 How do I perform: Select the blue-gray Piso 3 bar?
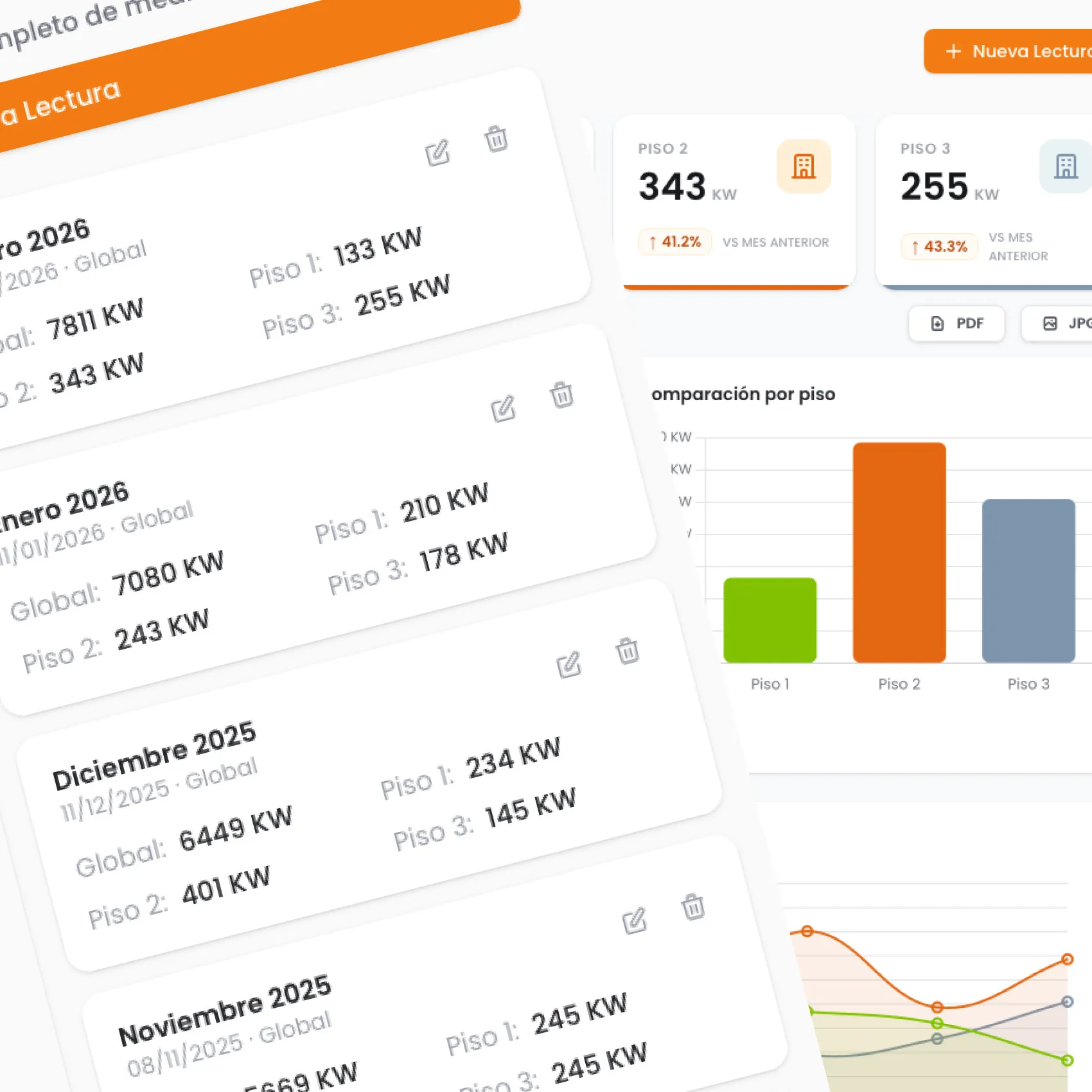(1028, 581)
